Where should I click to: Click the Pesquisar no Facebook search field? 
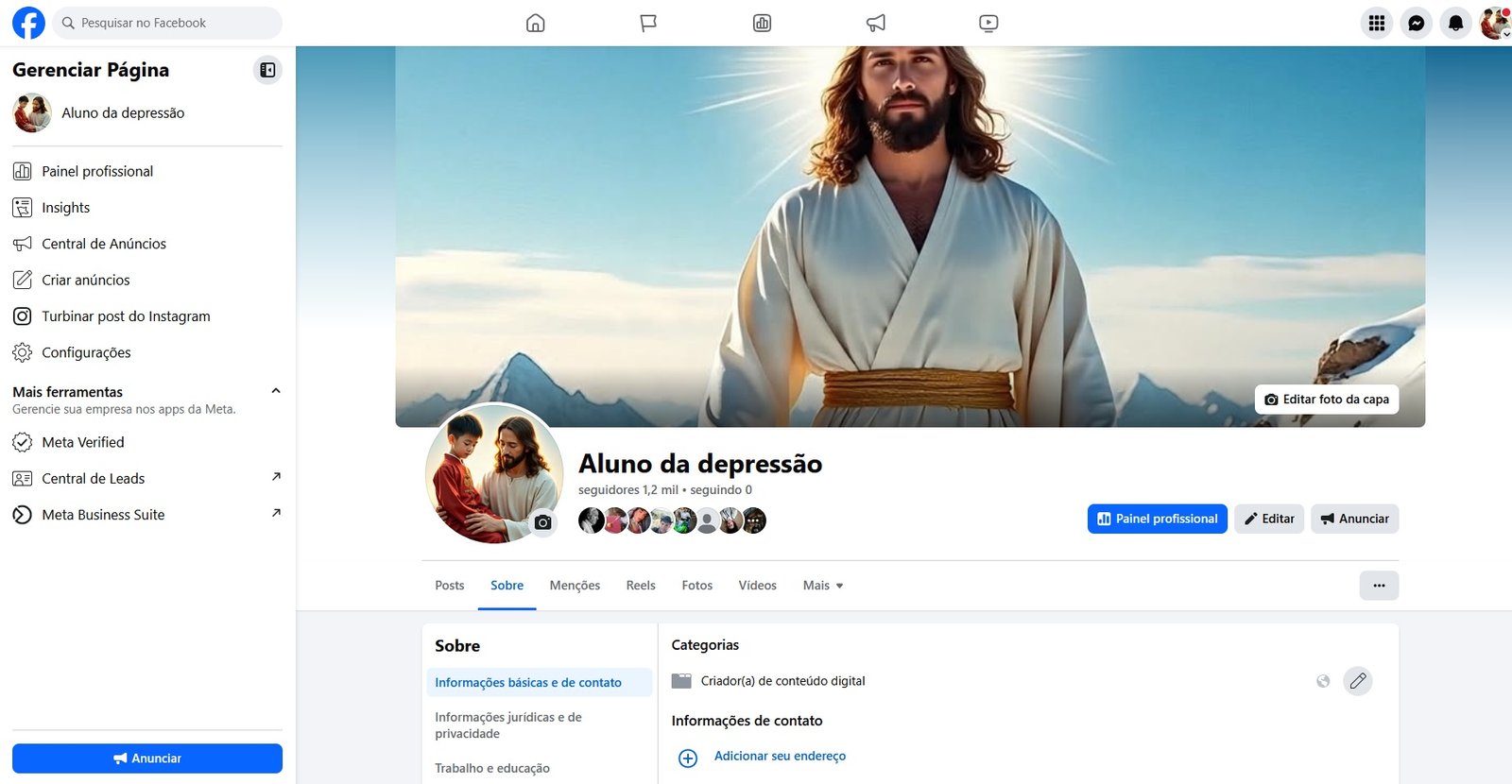click(x=167, y=23)
